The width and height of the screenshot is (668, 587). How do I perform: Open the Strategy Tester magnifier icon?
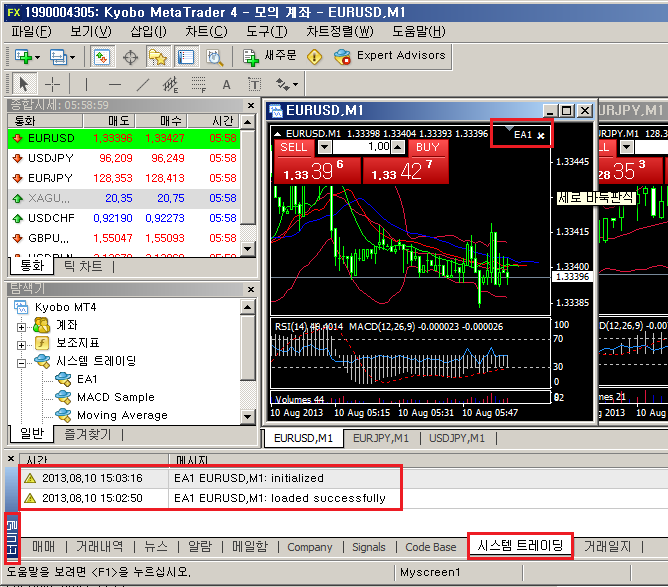pyautogui.click(x=214, y=57)
